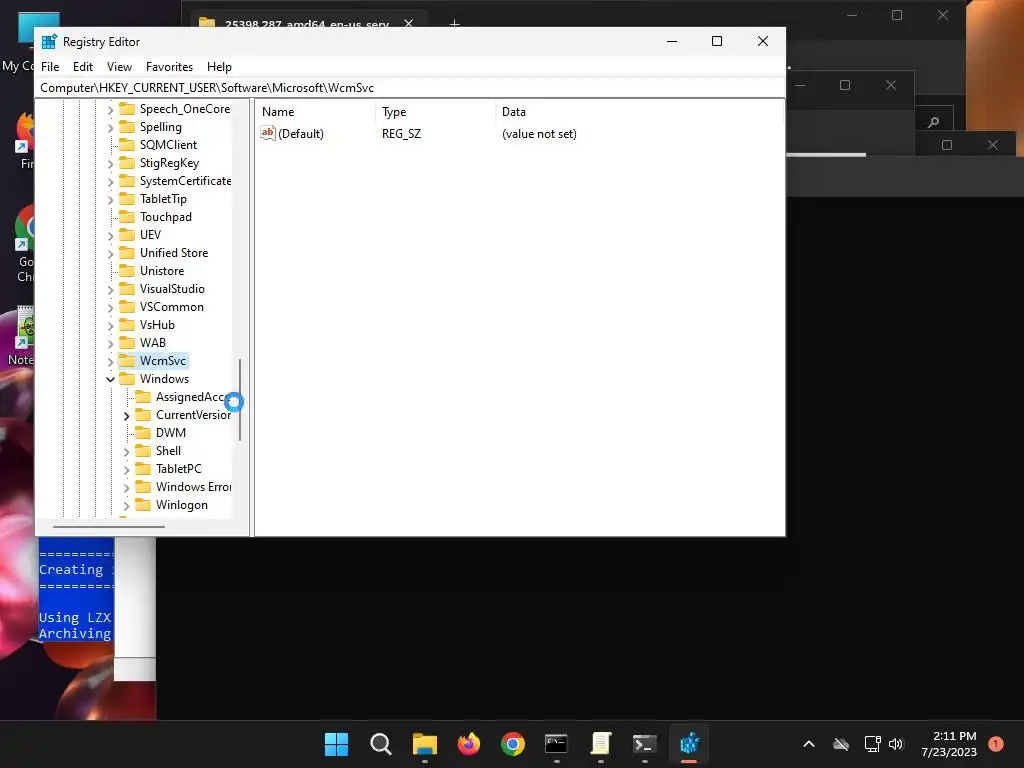Select the Unified Store tree item
This screenshot has width=1024, height=768.
click(174, 253)
